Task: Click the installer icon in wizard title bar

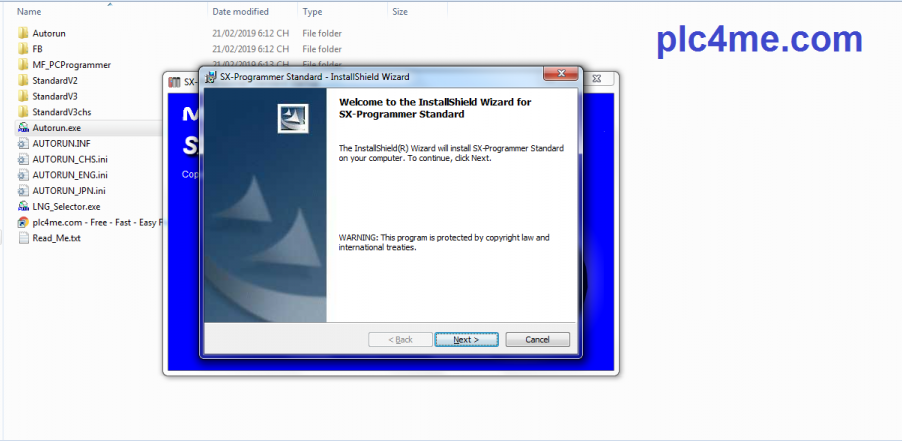Action: coord(211,77)
